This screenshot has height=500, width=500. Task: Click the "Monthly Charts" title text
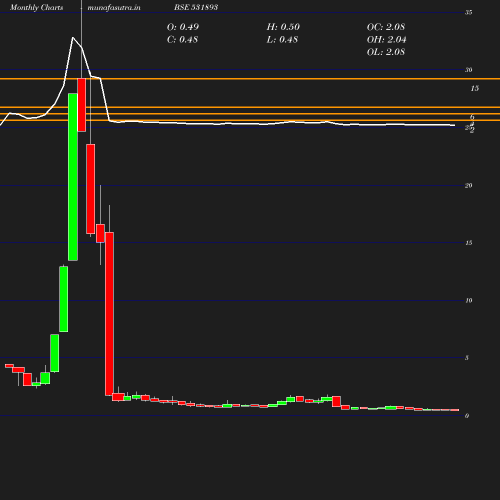pyautogui.click(x=36, y=7)
